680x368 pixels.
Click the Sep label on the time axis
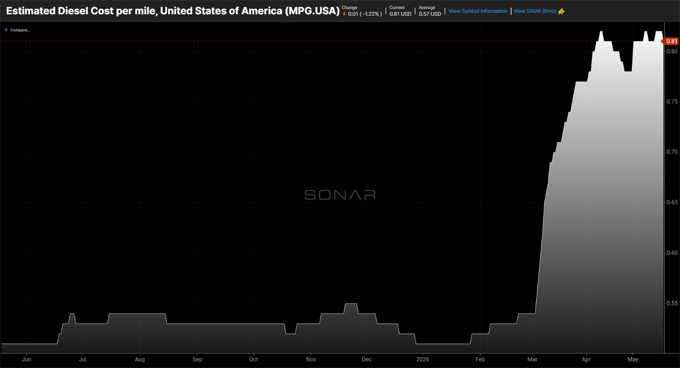[197, 359]
